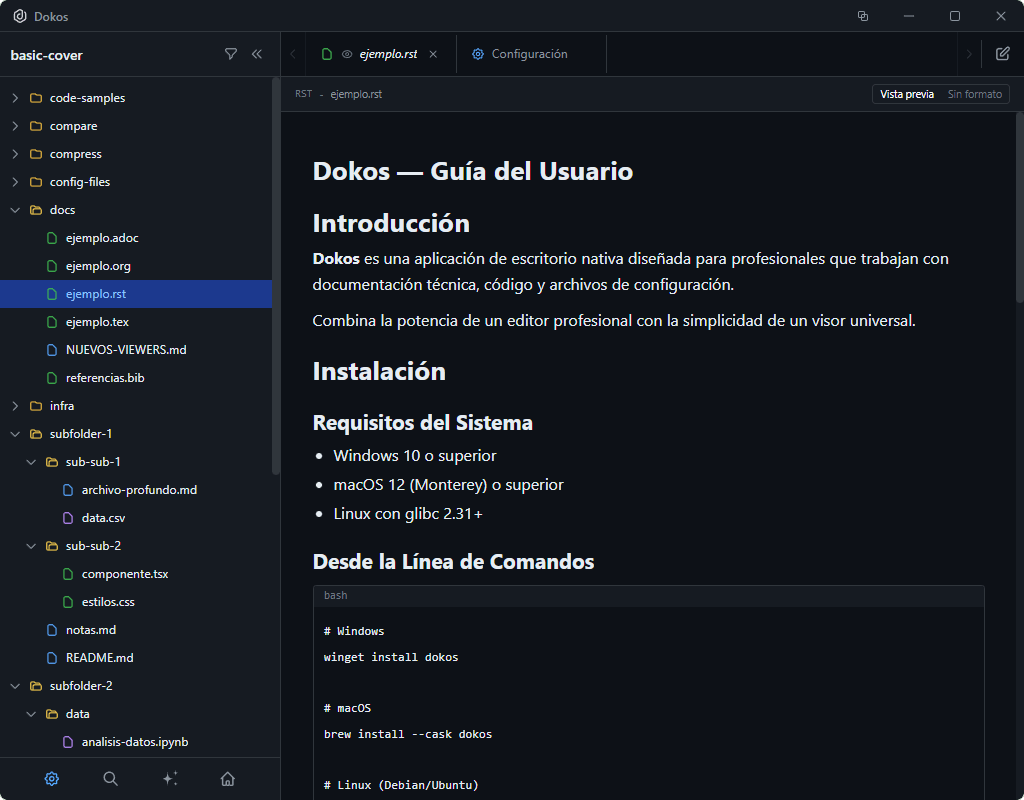Select the ejemplo.rst tab
This screenshot has height=800, width=1024.
391,54
